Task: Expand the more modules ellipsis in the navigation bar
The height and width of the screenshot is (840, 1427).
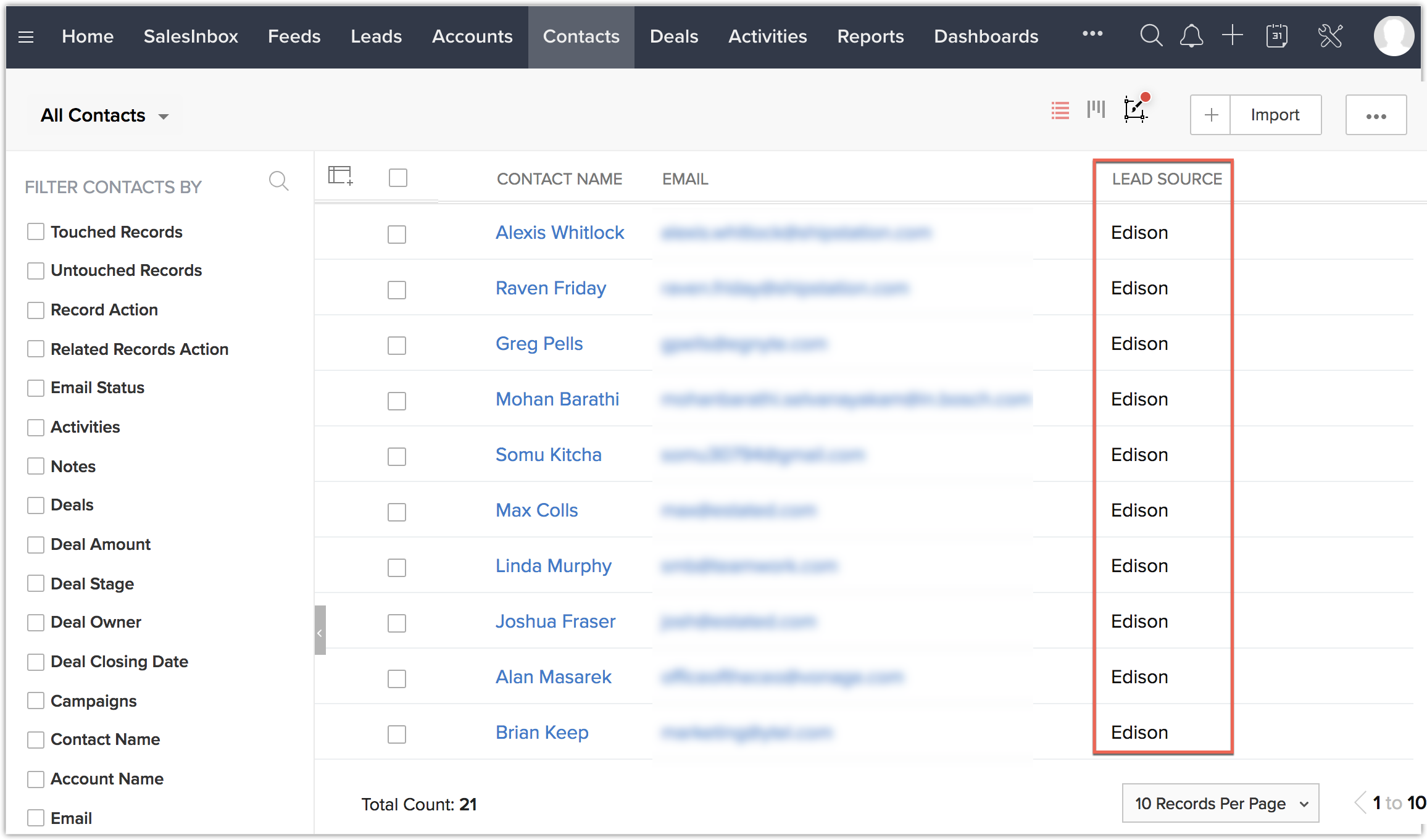Action: 1092,34
